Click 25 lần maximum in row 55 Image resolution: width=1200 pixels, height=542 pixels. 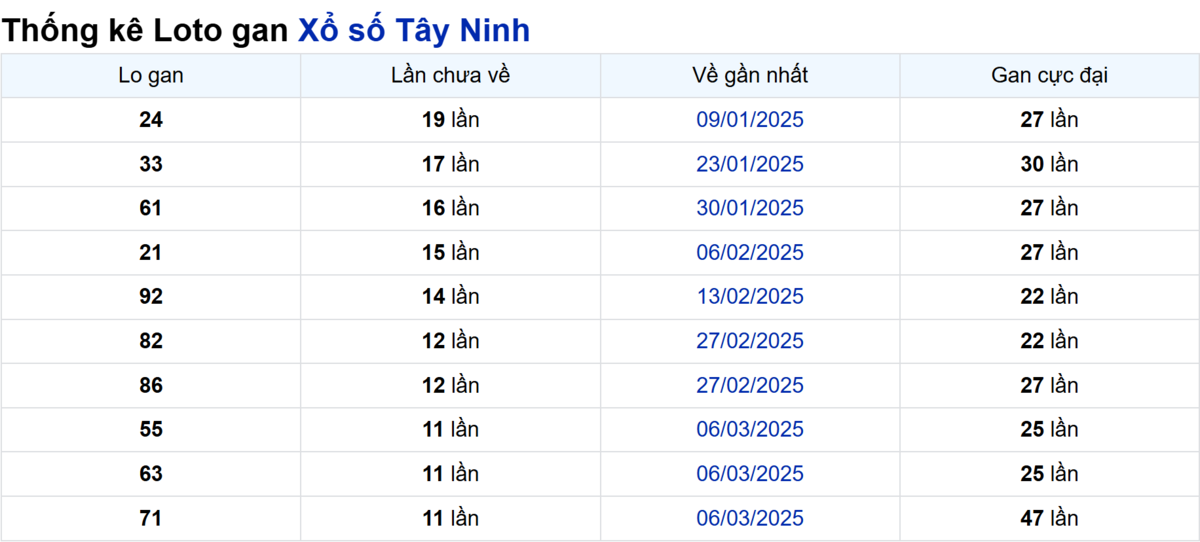1049,430
